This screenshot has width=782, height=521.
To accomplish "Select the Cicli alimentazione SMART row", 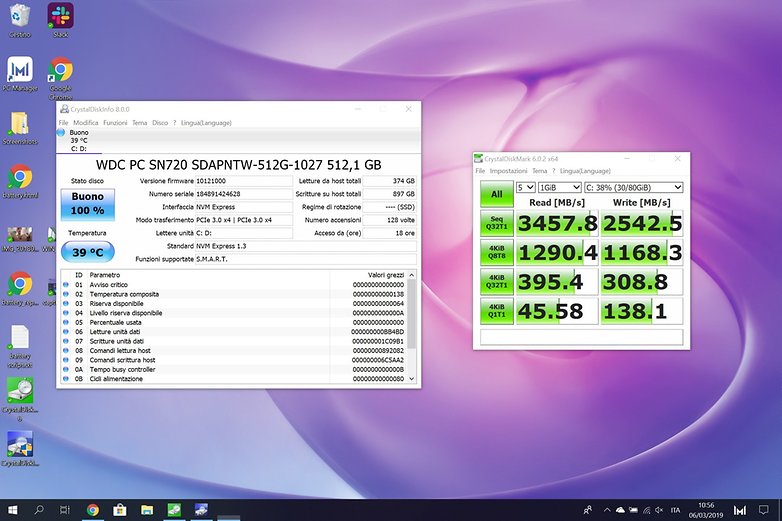I will pyautogui.click(x=234, y=379).
